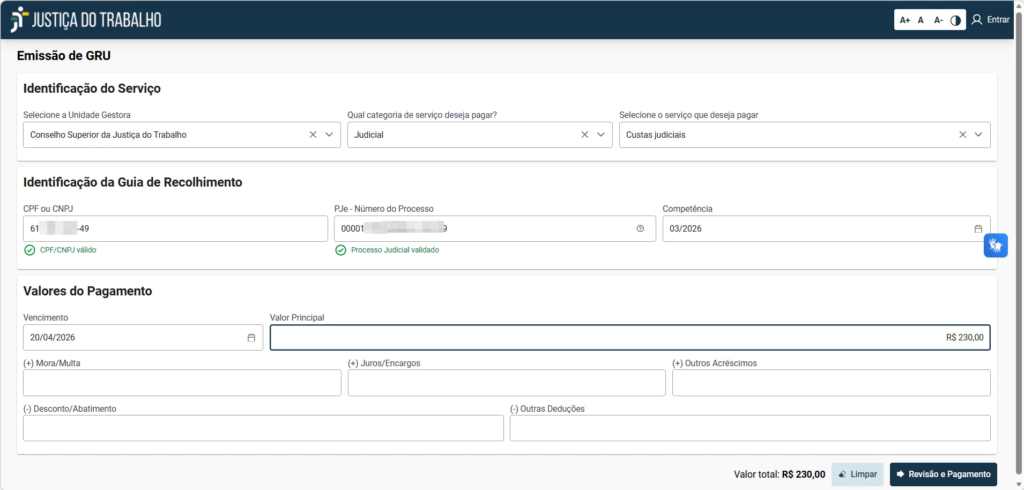1024x490 pixels.
Task: Toggle high contrast mode icon
Action: click(x=955, y=20)
